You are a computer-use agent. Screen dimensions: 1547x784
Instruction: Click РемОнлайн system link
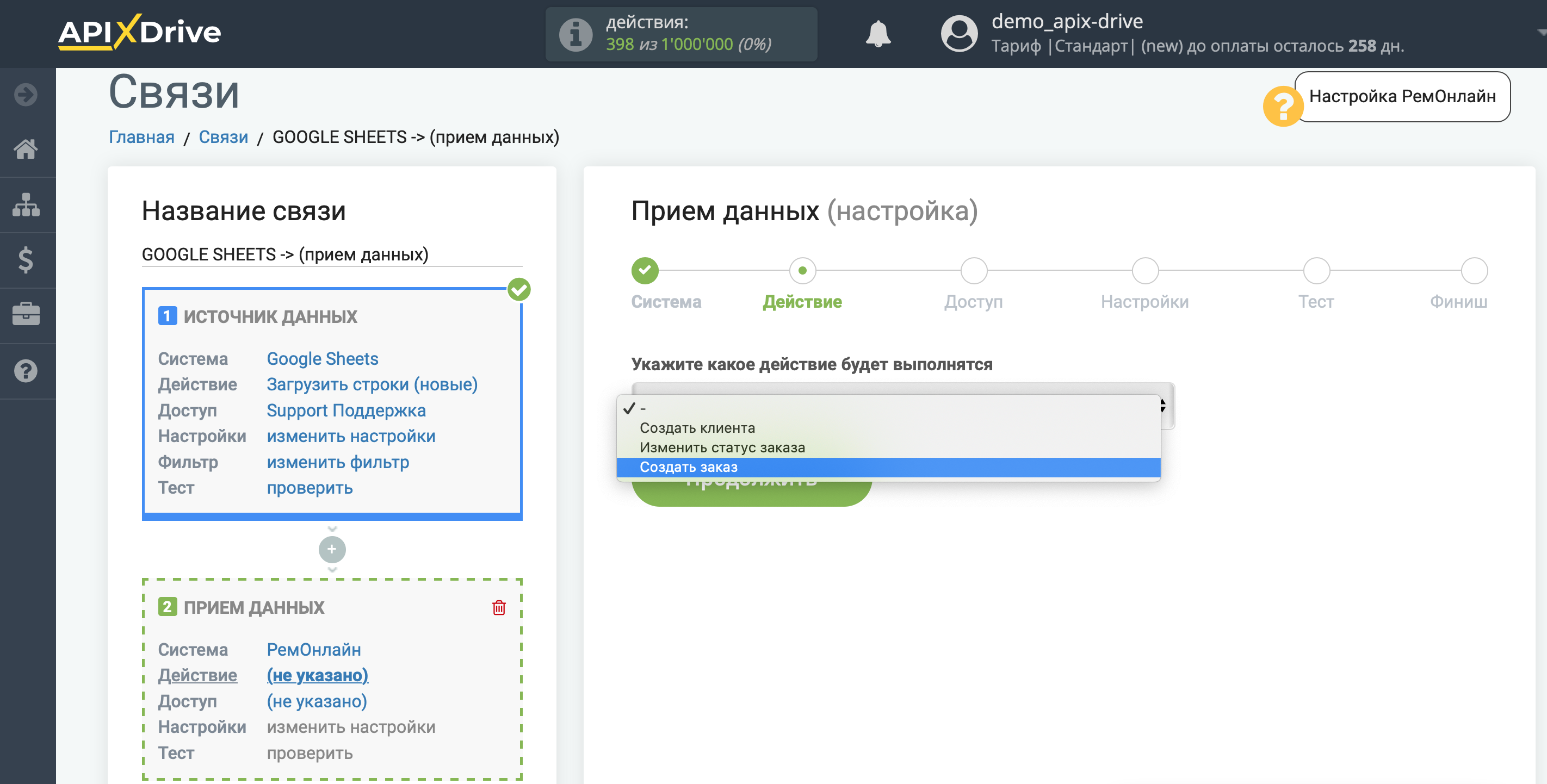click(x=313, y=650)
